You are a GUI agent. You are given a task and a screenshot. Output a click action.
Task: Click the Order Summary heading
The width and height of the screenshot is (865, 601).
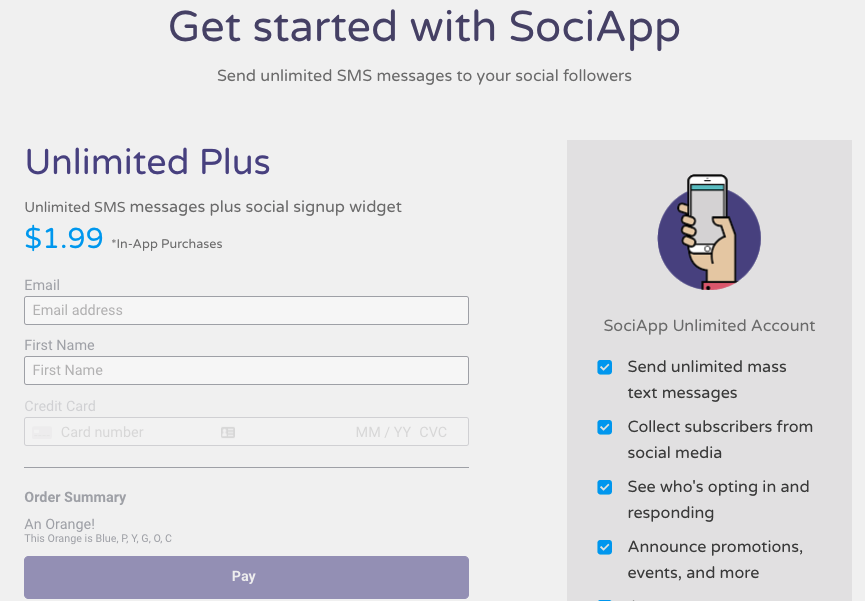point(75,497)
